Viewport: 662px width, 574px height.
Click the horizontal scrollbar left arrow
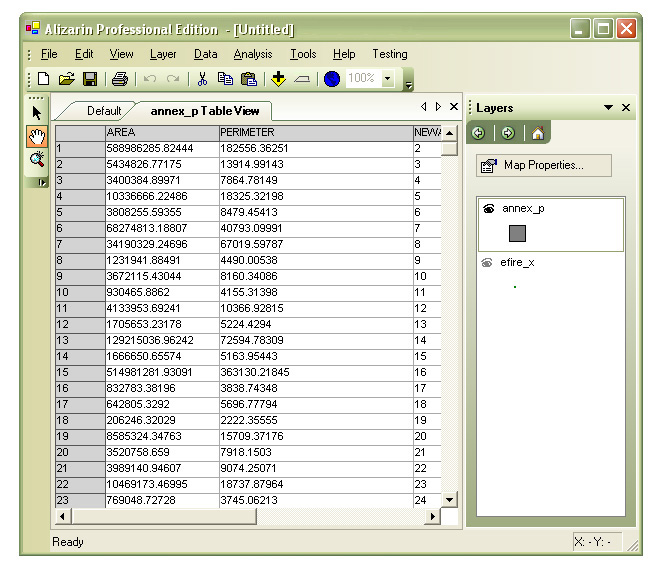pyautogui.click(x=62, y=517)
